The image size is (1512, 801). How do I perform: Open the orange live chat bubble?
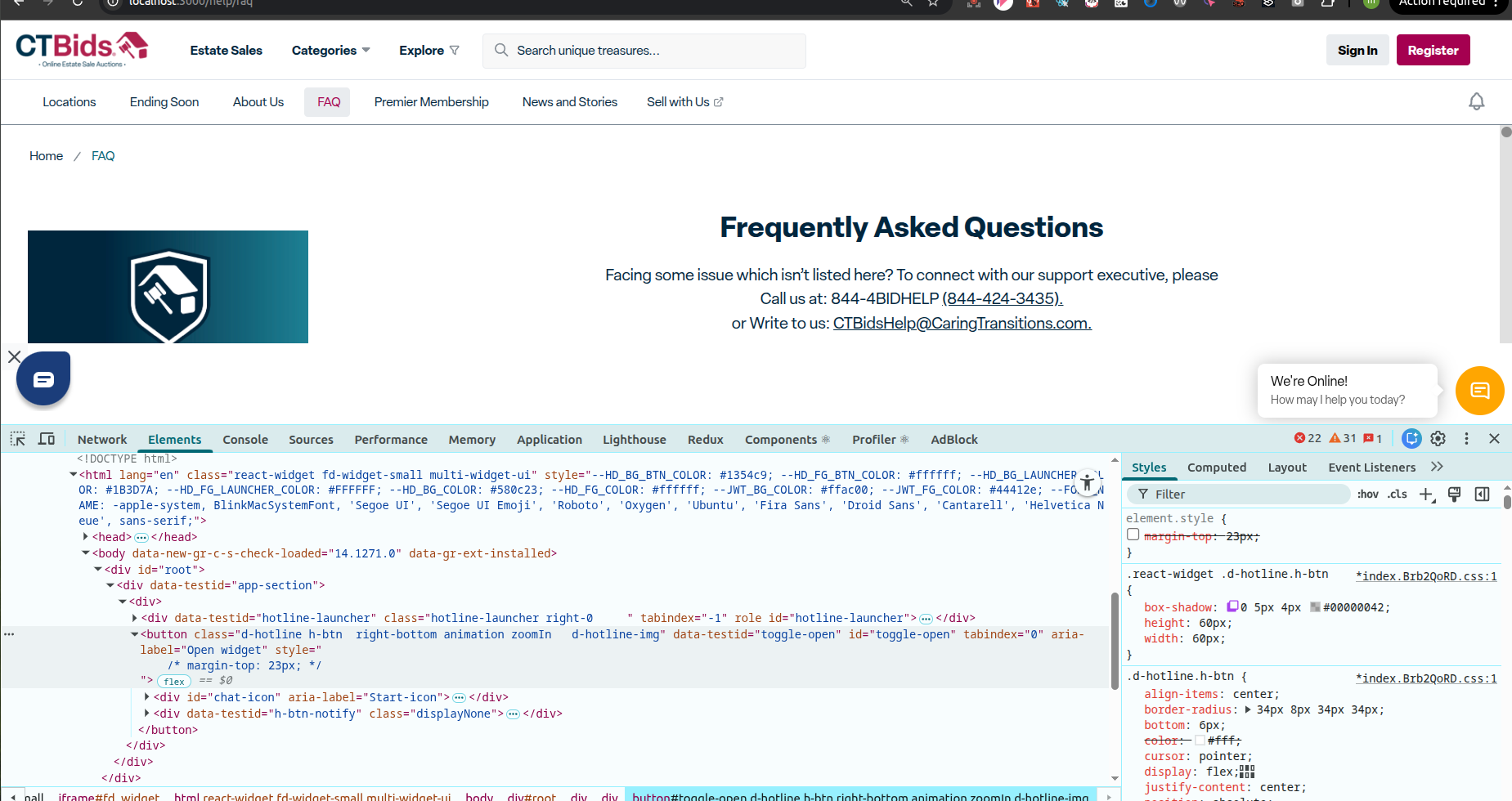coord(1479,391)
